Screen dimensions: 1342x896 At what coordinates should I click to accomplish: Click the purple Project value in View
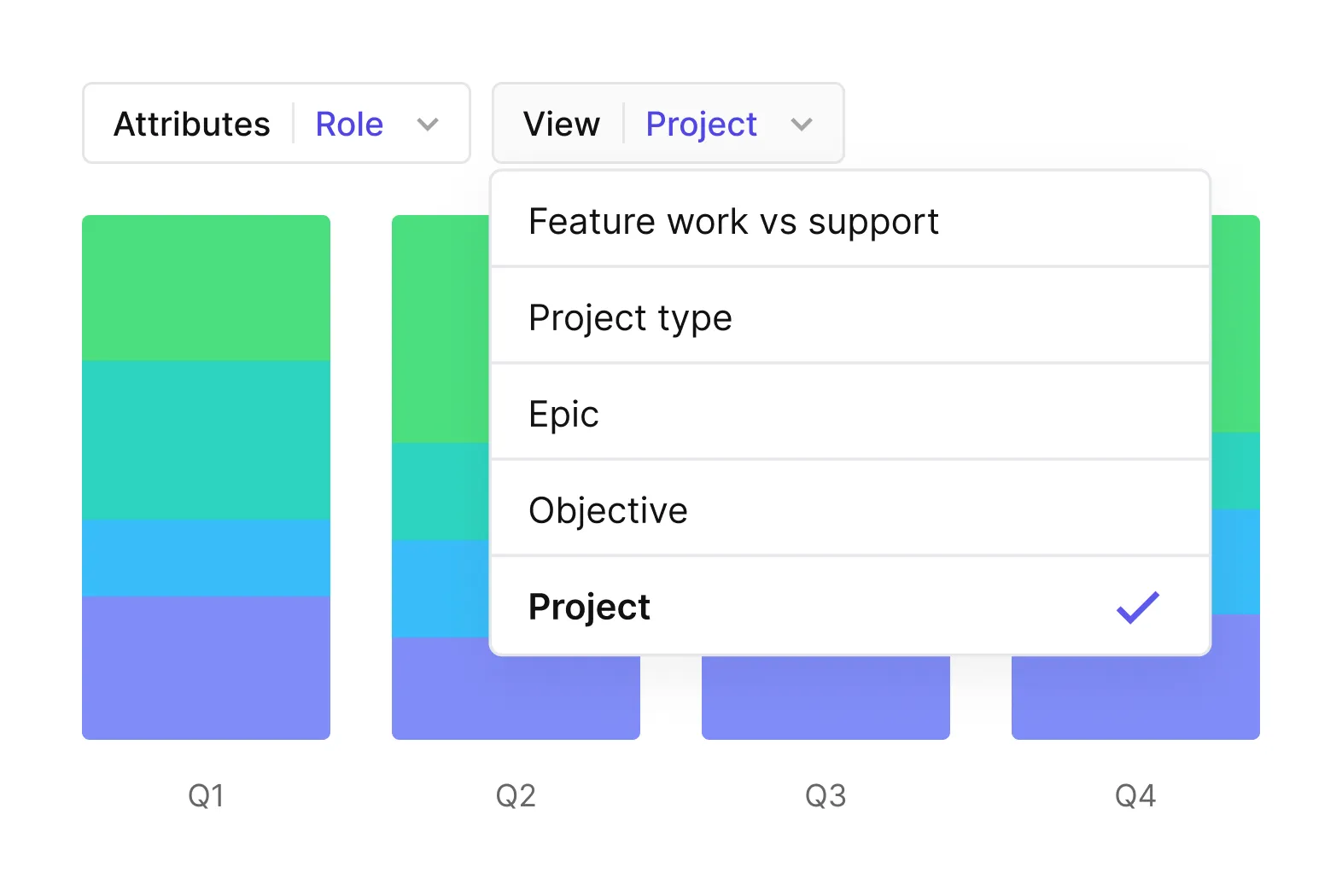[x=701, y=125]
